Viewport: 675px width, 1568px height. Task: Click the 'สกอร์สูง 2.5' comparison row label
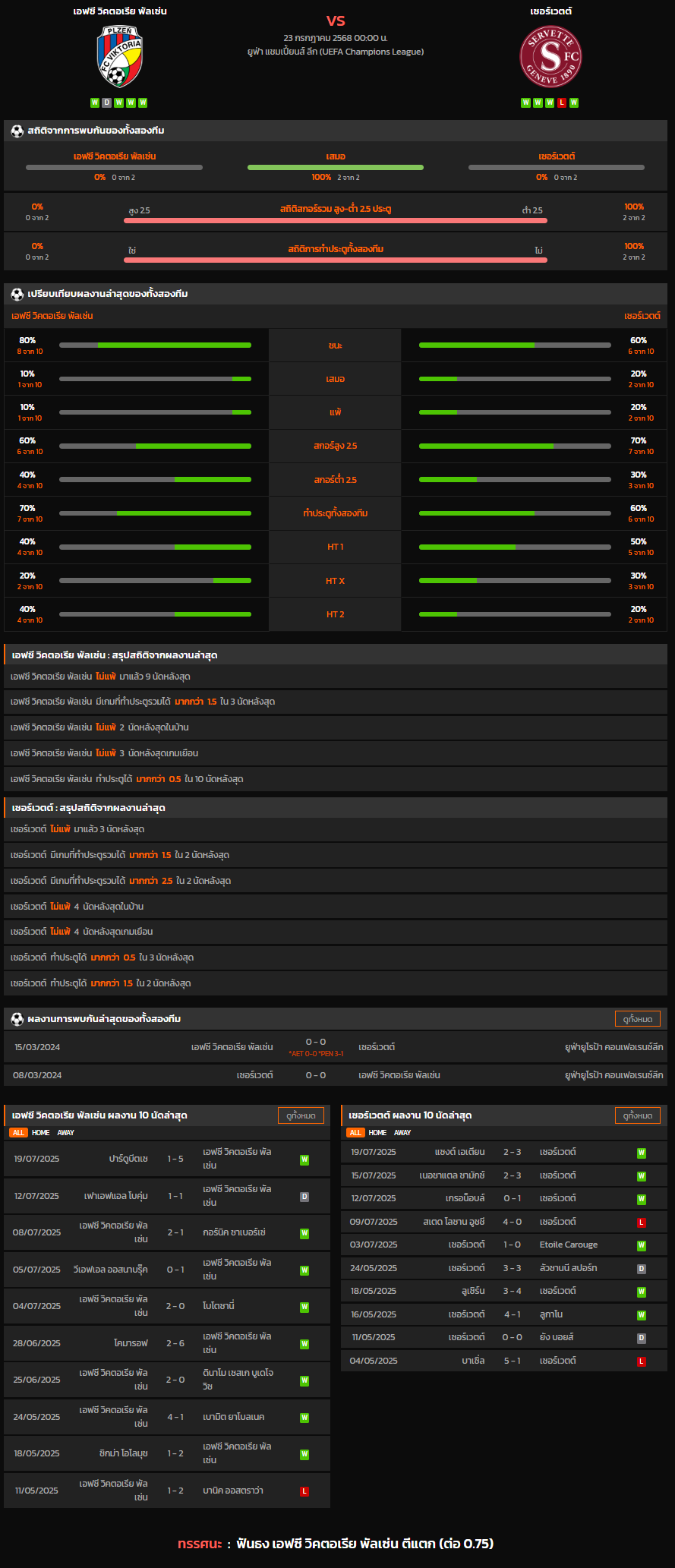click(x=335, y=446)
